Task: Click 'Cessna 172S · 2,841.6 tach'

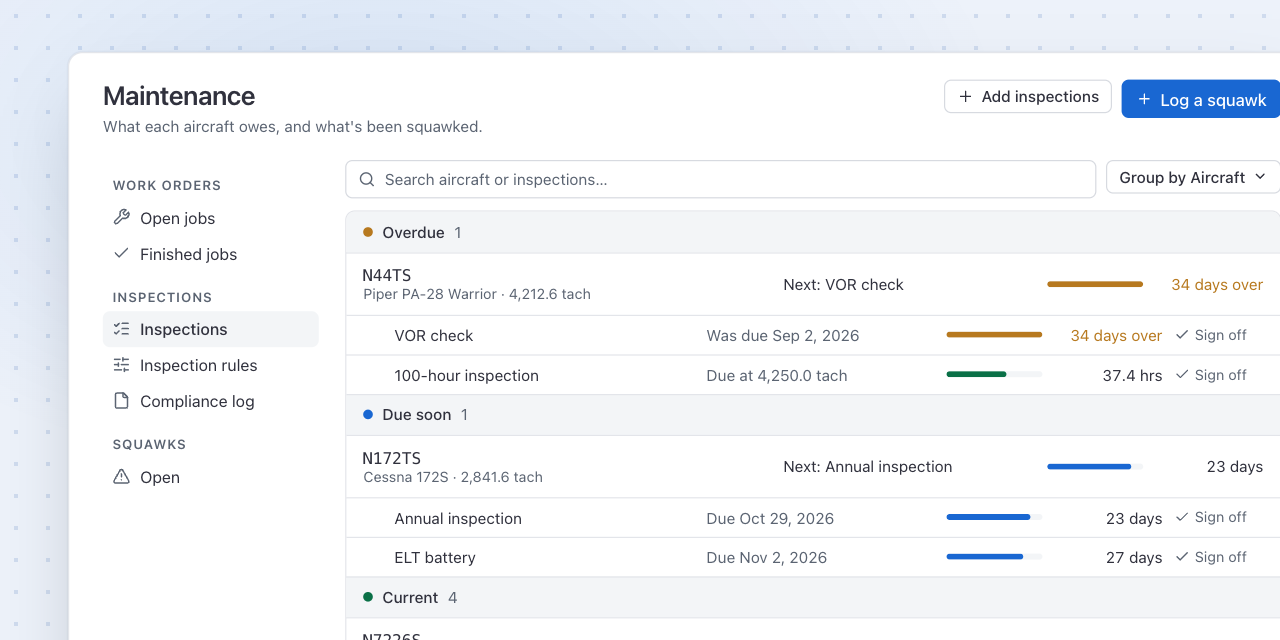Action: [x=453, y=477]
